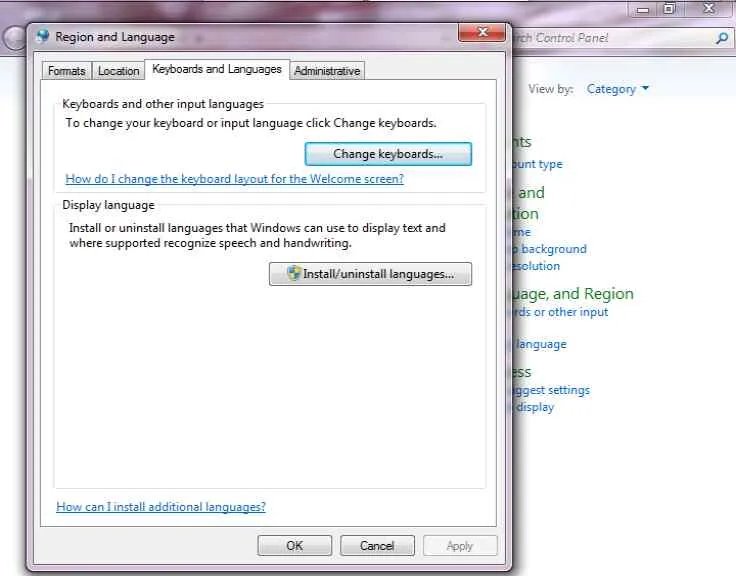Cancel the Region and Language dialog
The width and height of the screenshot is (736, 576).
tap(377, 545)
